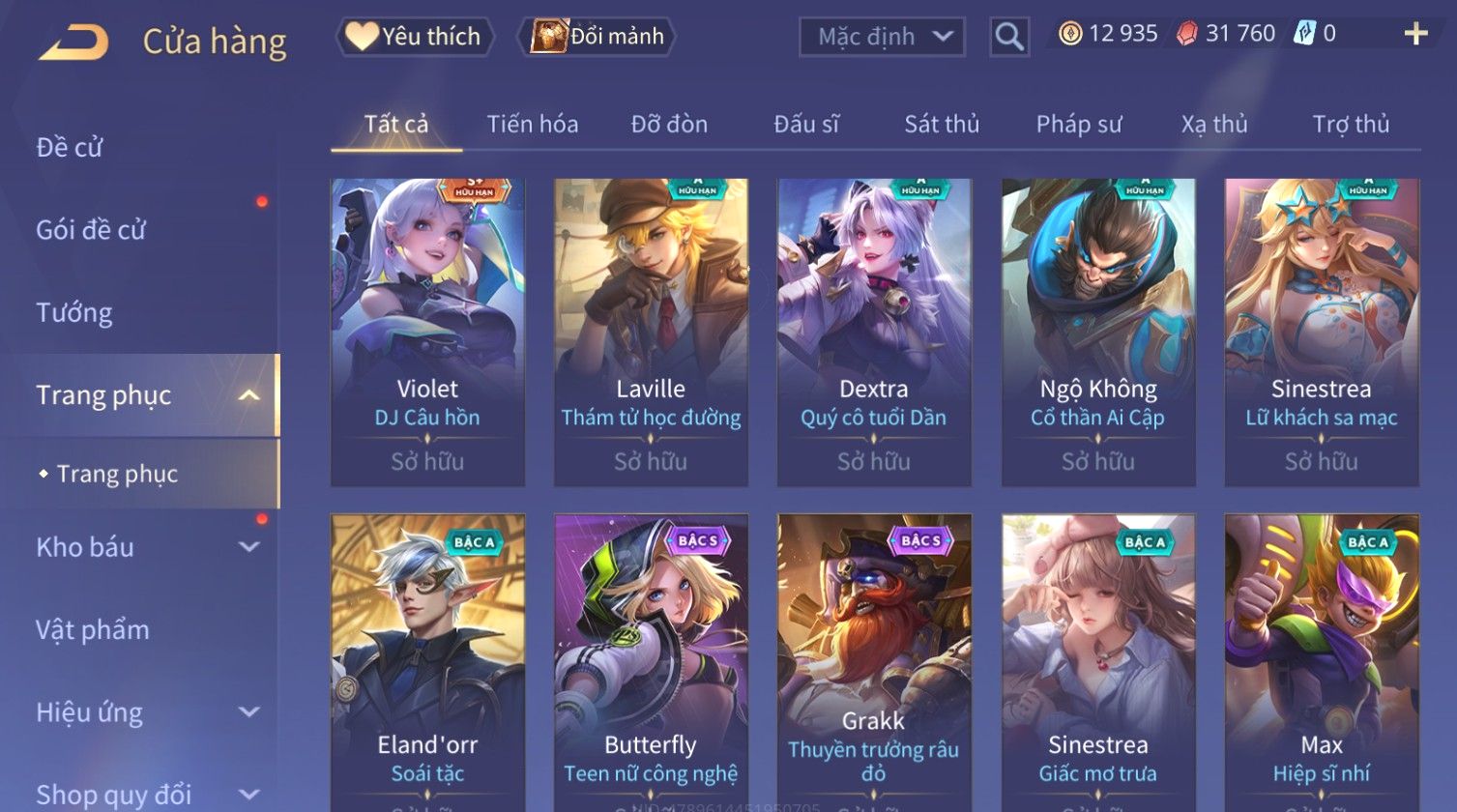This screenshot has height=812, width=1457.
Task: Click the blue ticket currency icon
Action: coord(1304,34)
